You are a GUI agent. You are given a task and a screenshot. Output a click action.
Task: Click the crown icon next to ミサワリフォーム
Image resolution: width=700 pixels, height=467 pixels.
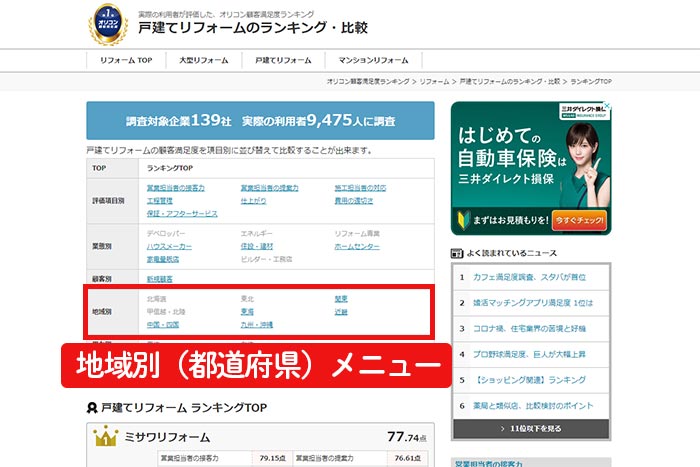coord(105,437)
